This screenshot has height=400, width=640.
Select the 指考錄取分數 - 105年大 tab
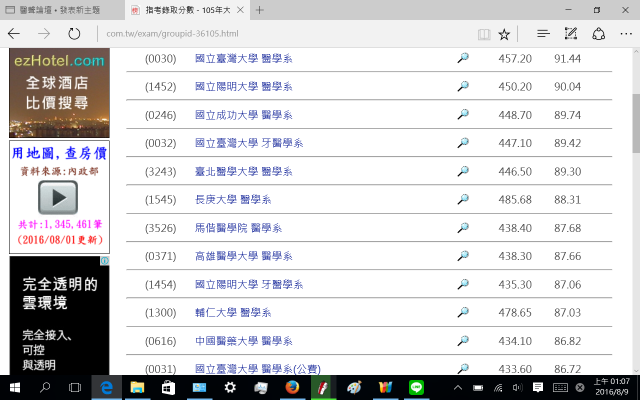point(188,10)
